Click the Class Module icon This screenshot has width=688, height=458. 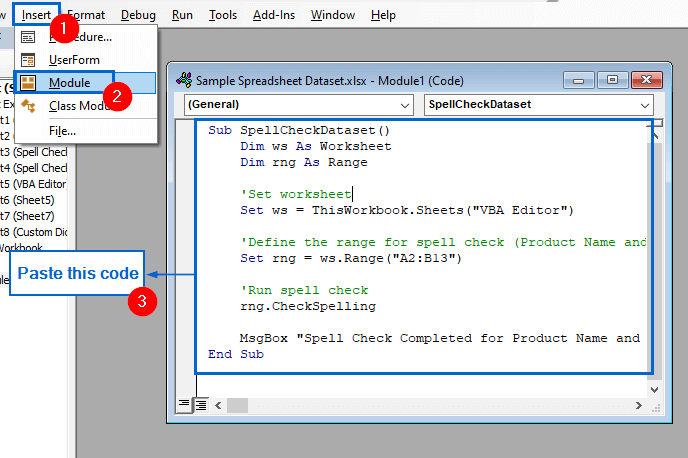29,106
